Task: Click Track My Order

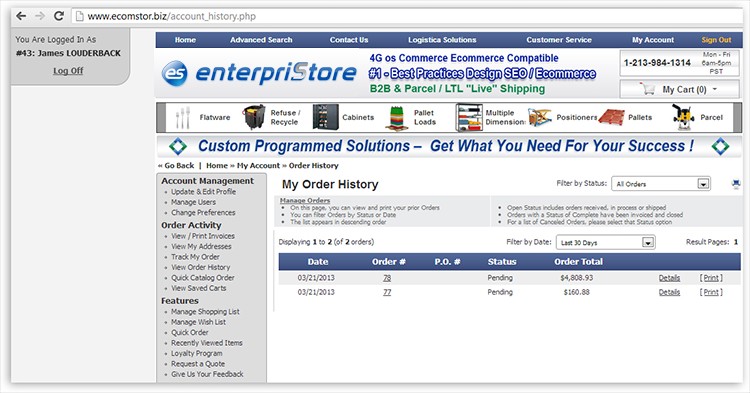Action: [x=195, y=257]
